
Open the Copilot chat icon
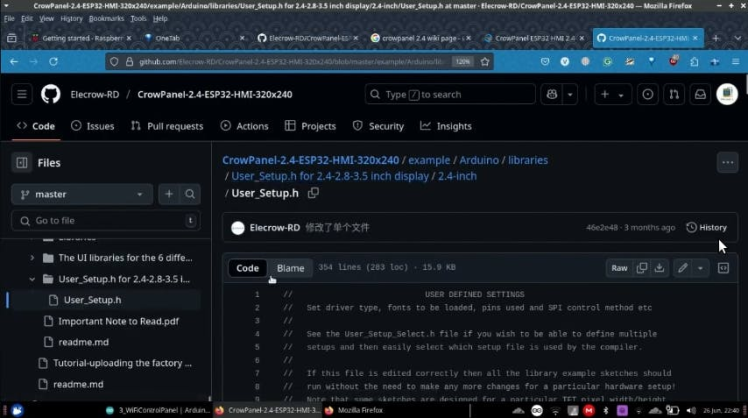click(552, 94)
